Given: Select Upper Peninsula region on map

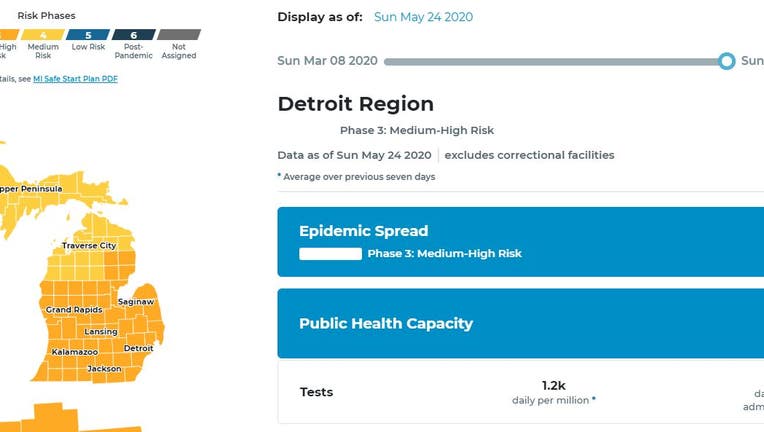Looking at the screenshot, I should (x=30, y=189).
